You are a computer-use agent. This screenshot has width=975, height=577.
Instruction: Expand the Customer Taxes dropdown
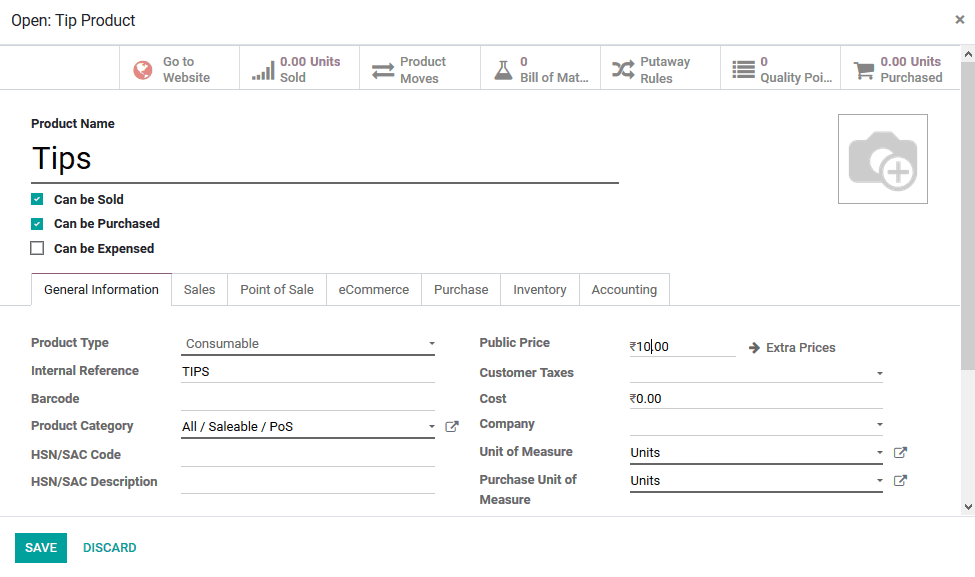click(879, 371)
